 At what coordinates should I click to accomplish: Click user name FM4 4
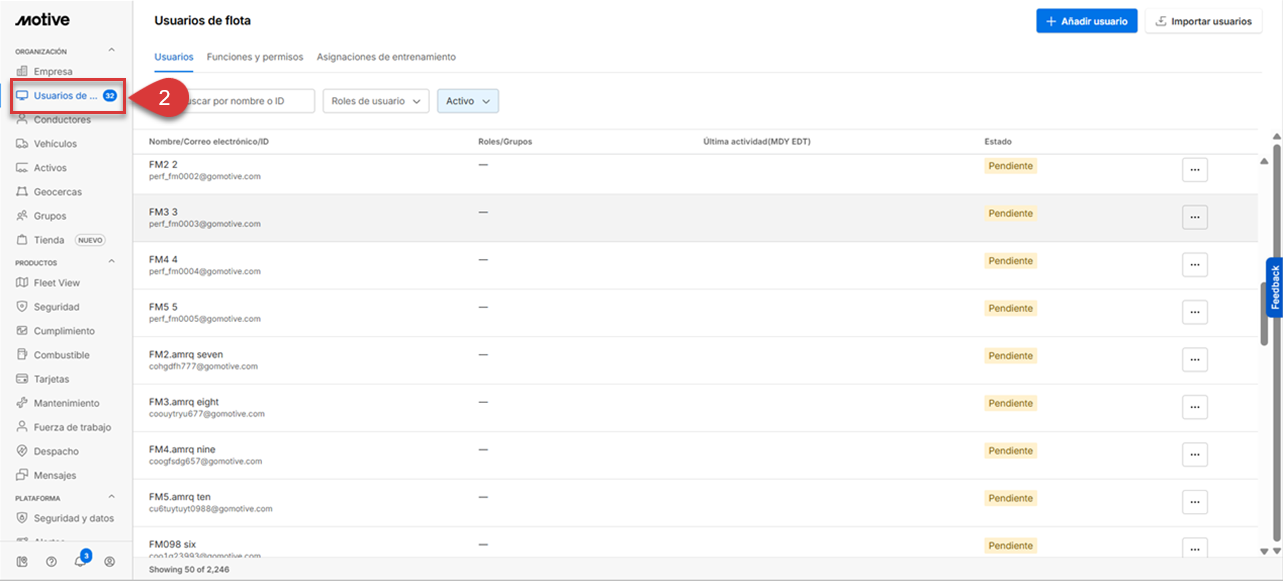point(163,259)
